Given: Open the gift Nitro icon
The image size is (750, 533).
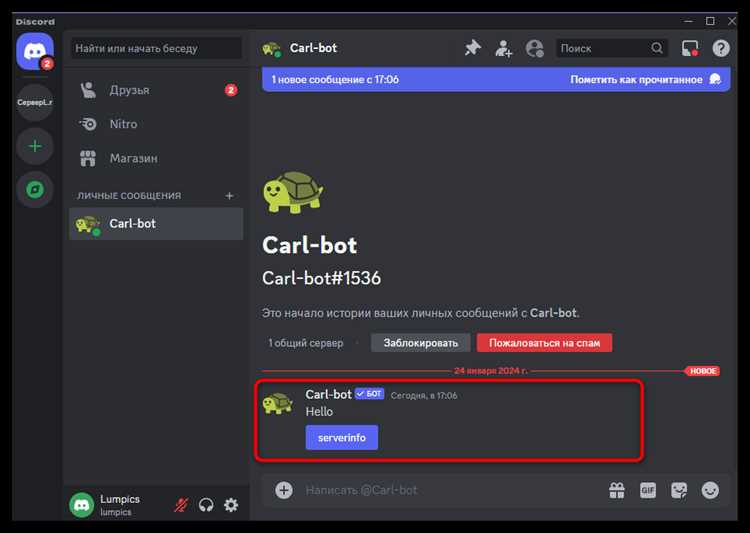Looking at the screenshot, I should click(617, 490).
